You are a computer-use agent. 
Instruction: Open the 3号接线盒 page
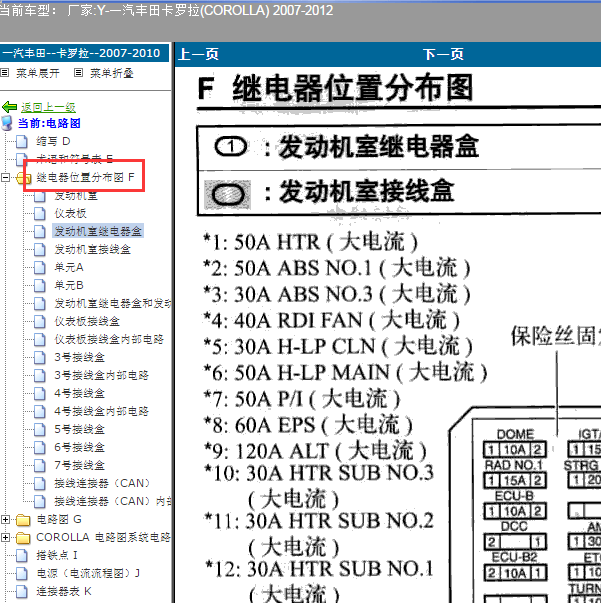pos(80,357)
